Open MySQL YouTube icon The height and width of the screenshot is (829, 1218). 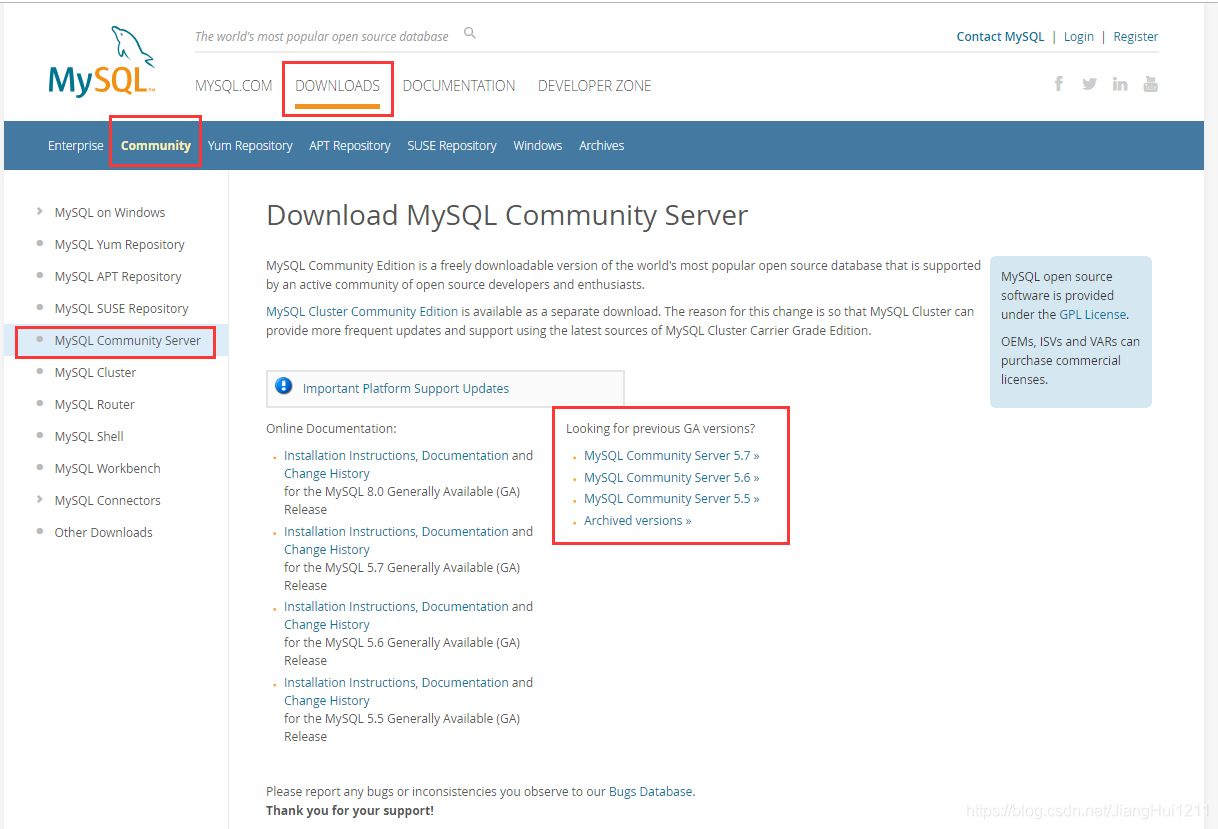pos(1151,84)
